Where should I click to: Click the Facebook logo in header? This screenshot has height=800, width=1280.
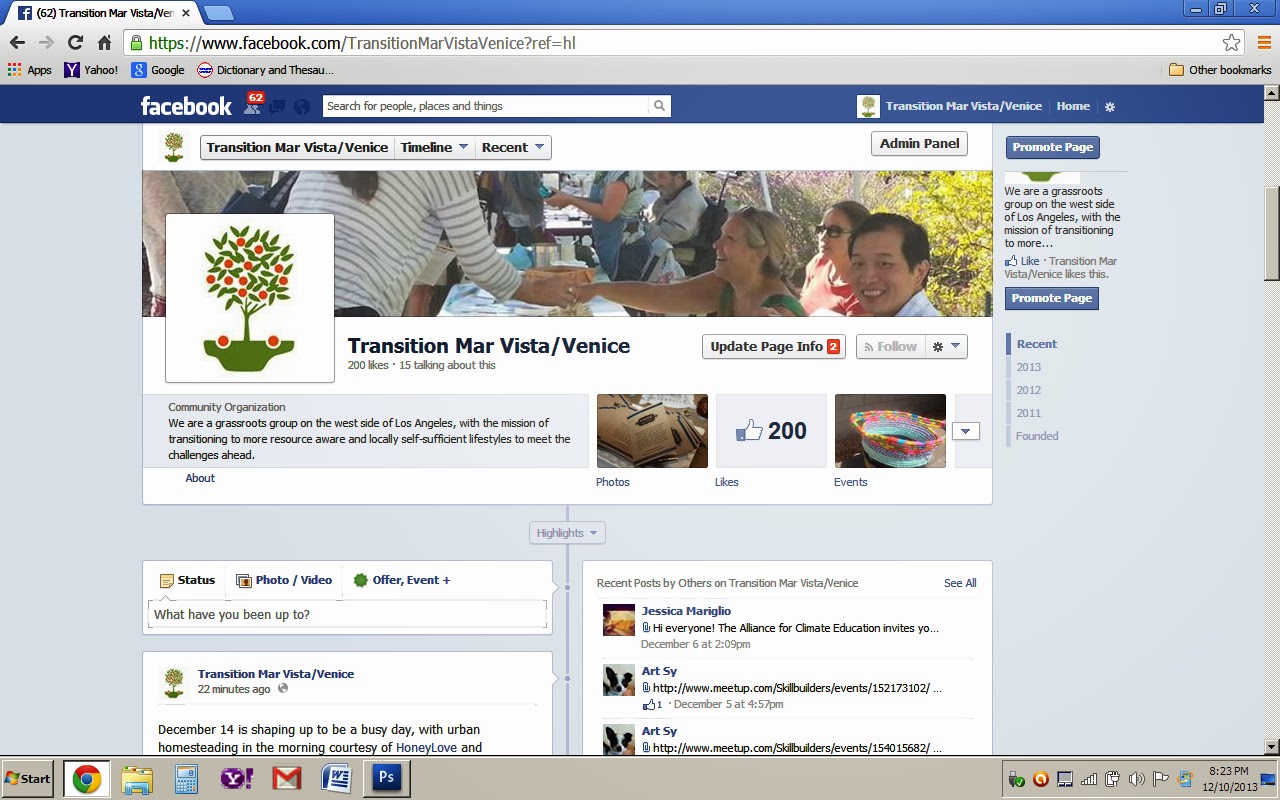(x=186, y=106)
